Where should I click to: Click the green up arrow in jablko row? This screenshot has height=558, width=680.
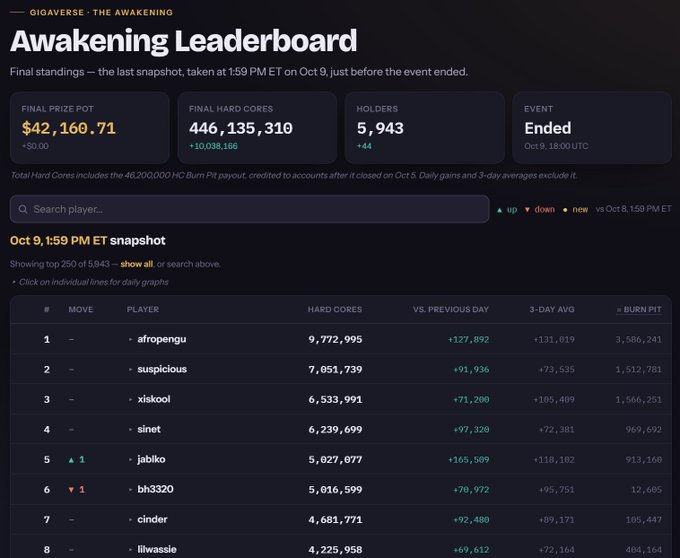pos(72,460)
